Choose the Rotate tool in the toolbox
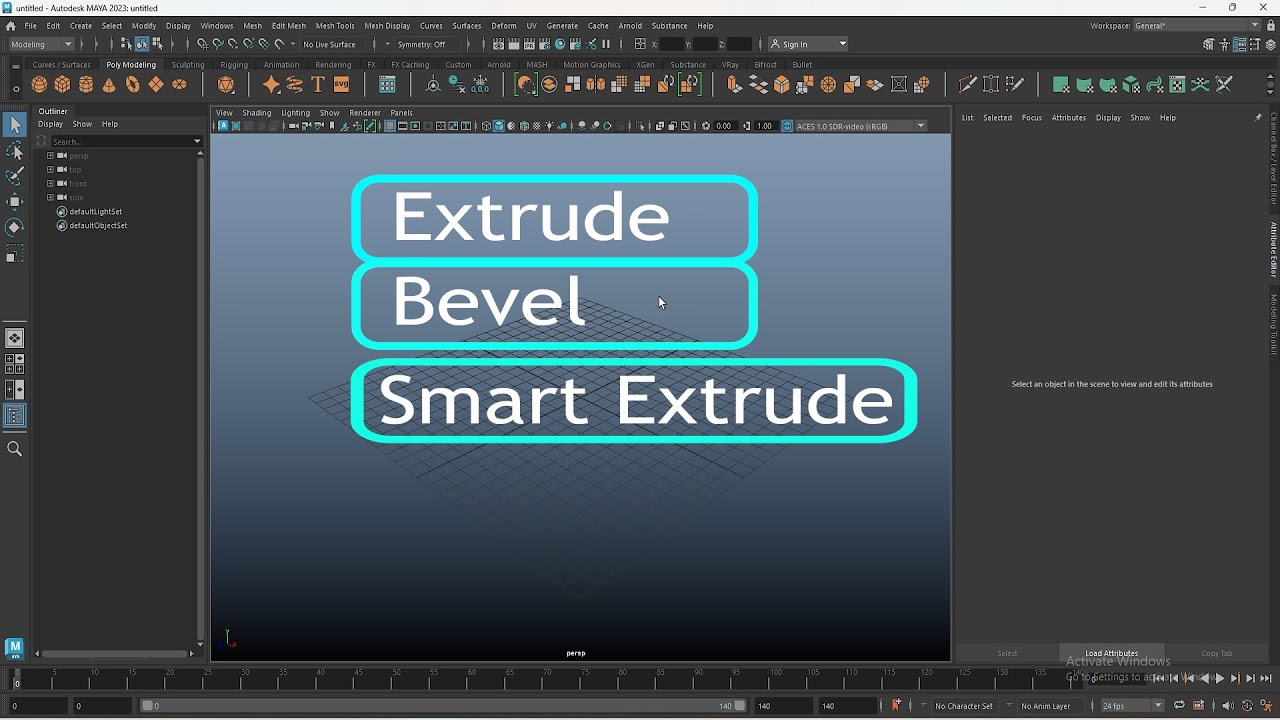 tap(15, 228)
